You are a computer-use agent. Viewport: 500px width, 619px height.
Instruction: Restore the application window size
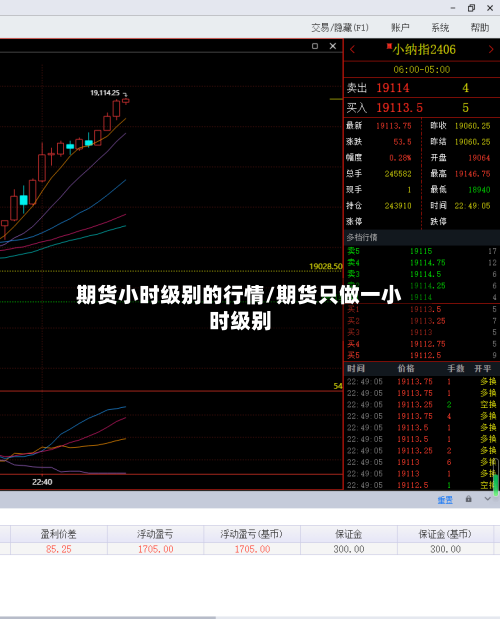471,8
